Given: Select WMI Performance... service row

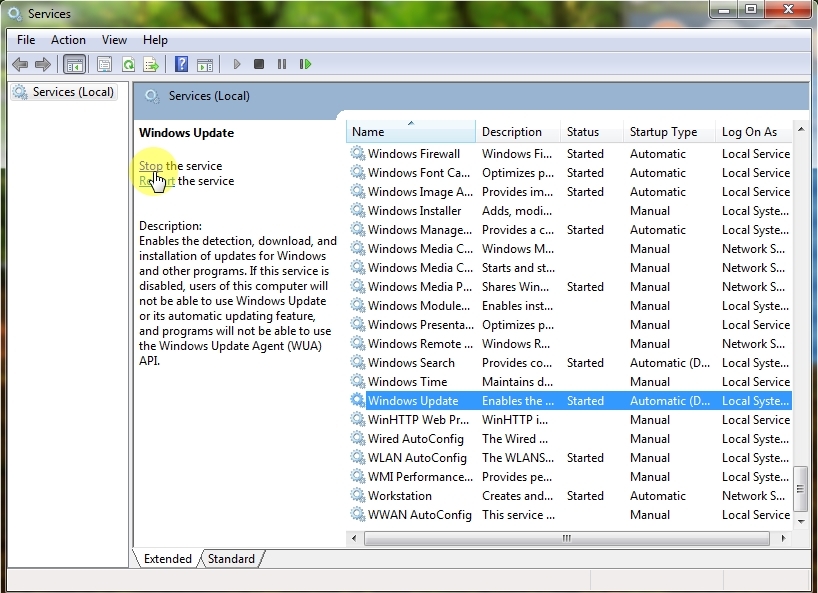Looking at the screenshot, I should click(x=570, y=476).
